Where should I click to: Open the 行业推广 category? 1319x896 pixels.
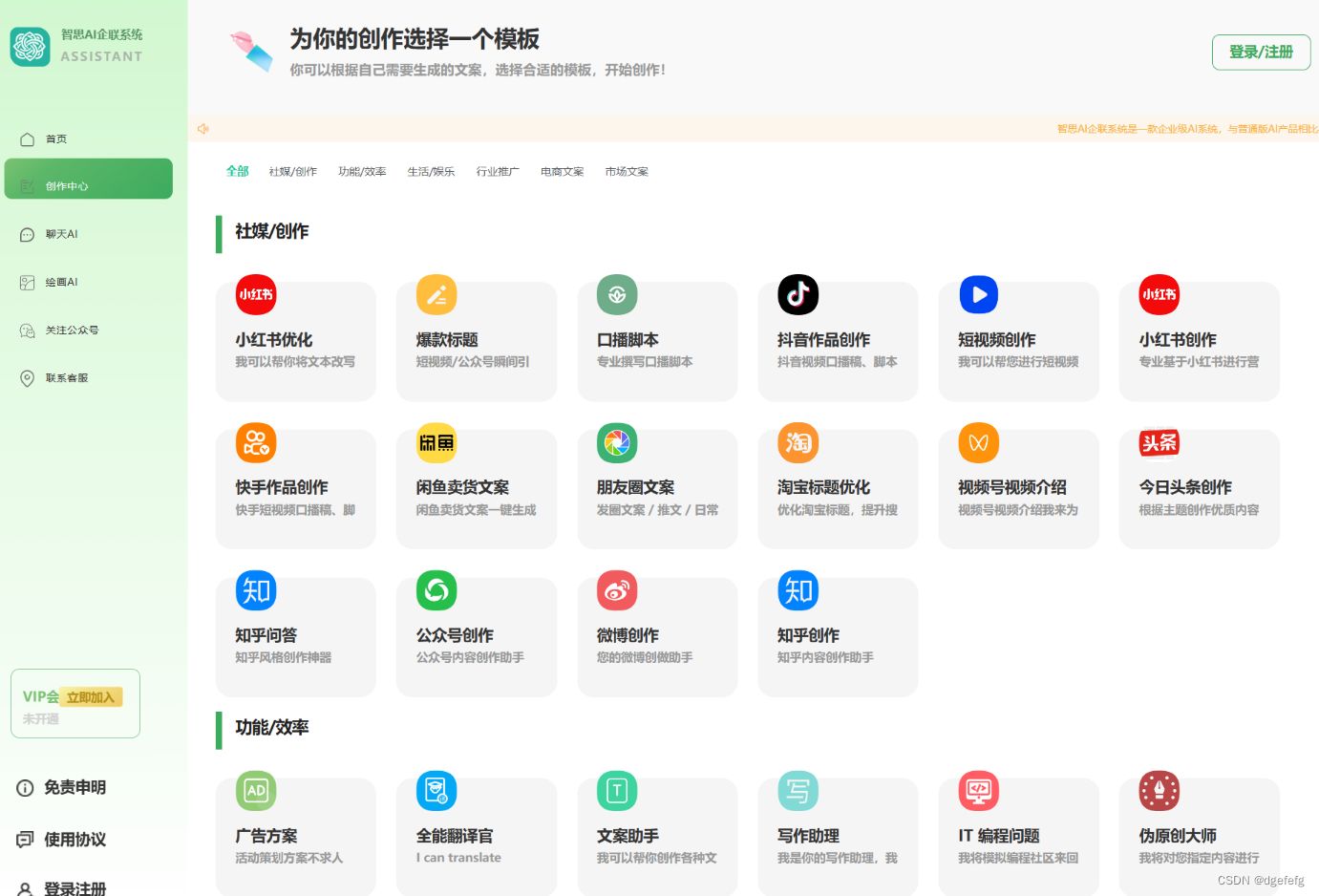click(497, 171)
